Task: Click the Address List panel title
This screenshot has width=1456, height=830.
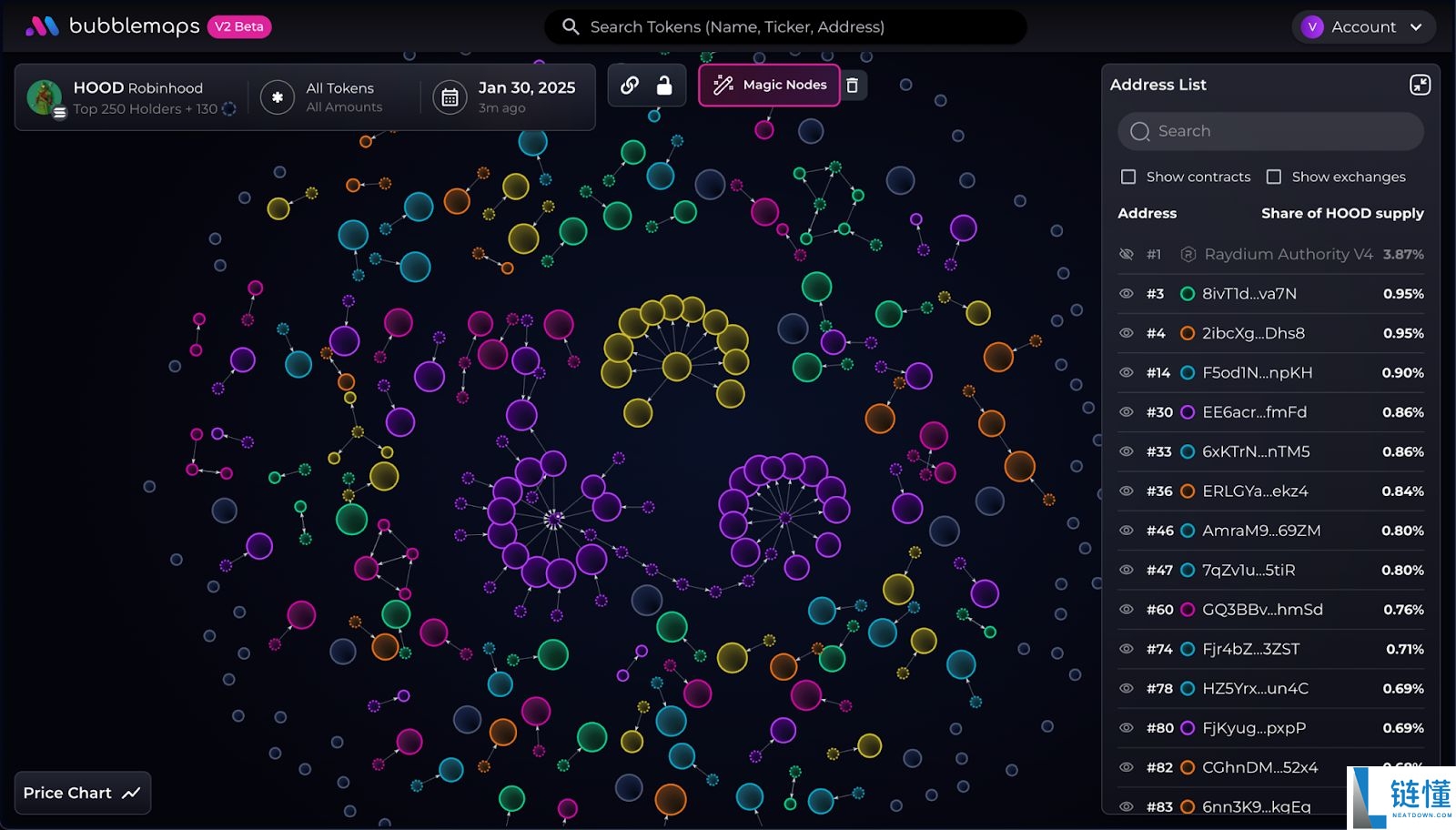Action: [1158, 85]
